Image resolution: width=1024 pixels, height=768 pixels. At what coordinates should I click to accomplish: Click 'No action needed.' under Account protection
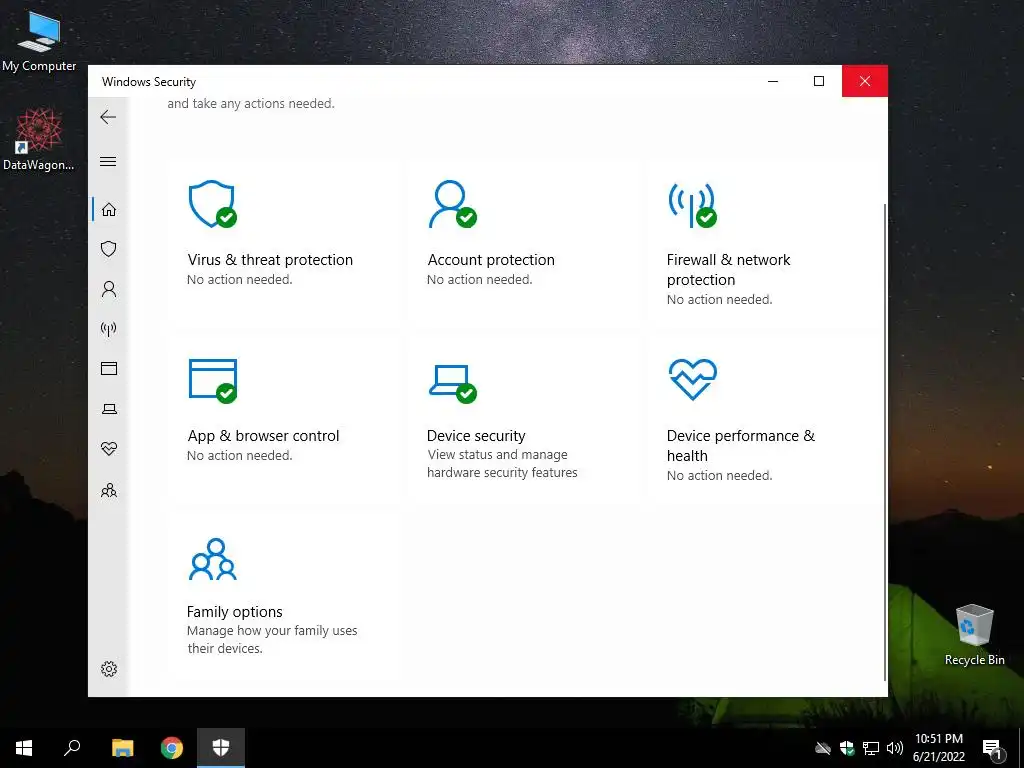pos(479,280)
